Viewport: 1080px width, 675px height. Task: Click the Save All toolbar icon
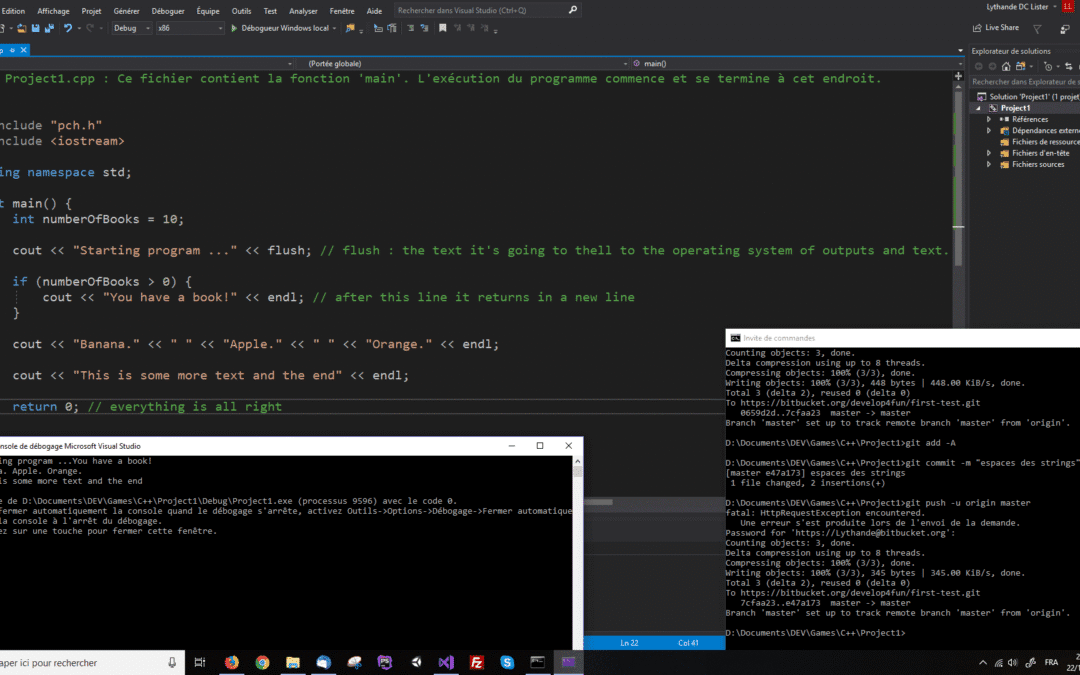click(47, 28)
